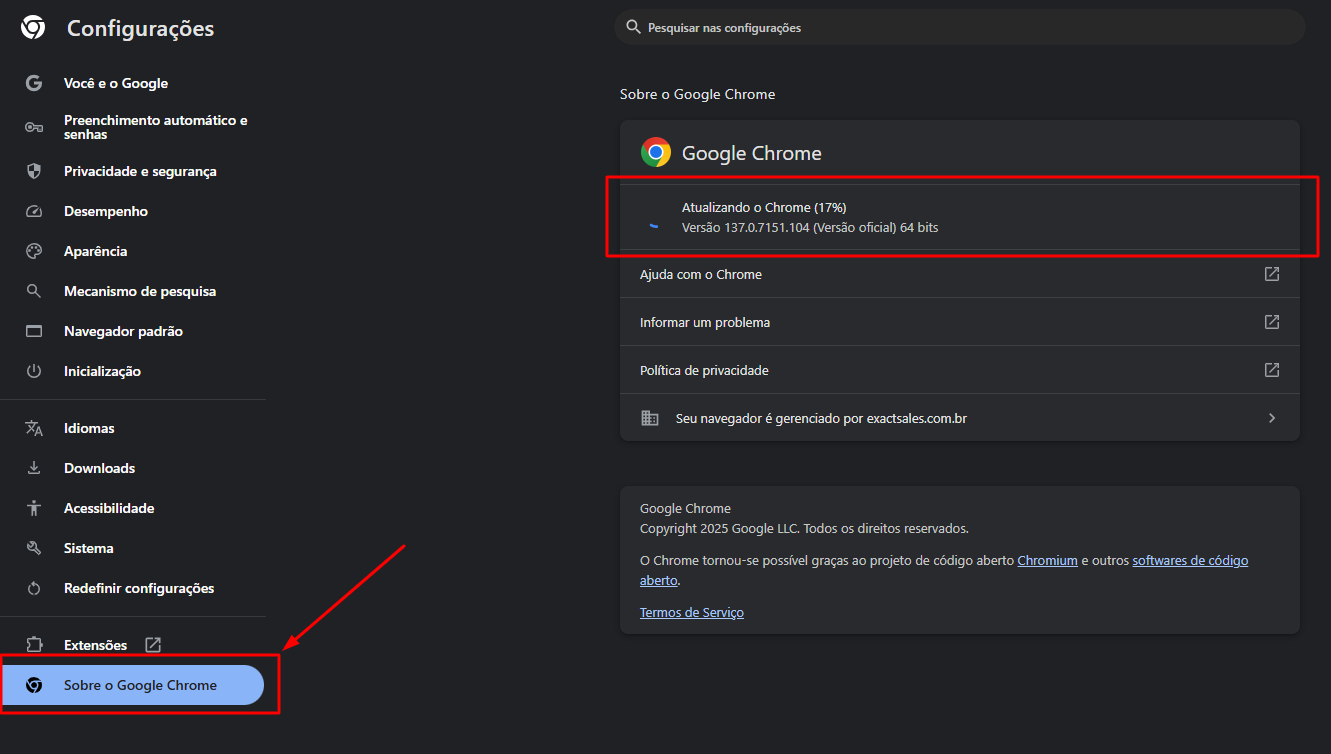
Task: Click the building icon beside managed browser notice
Action: 650,418
